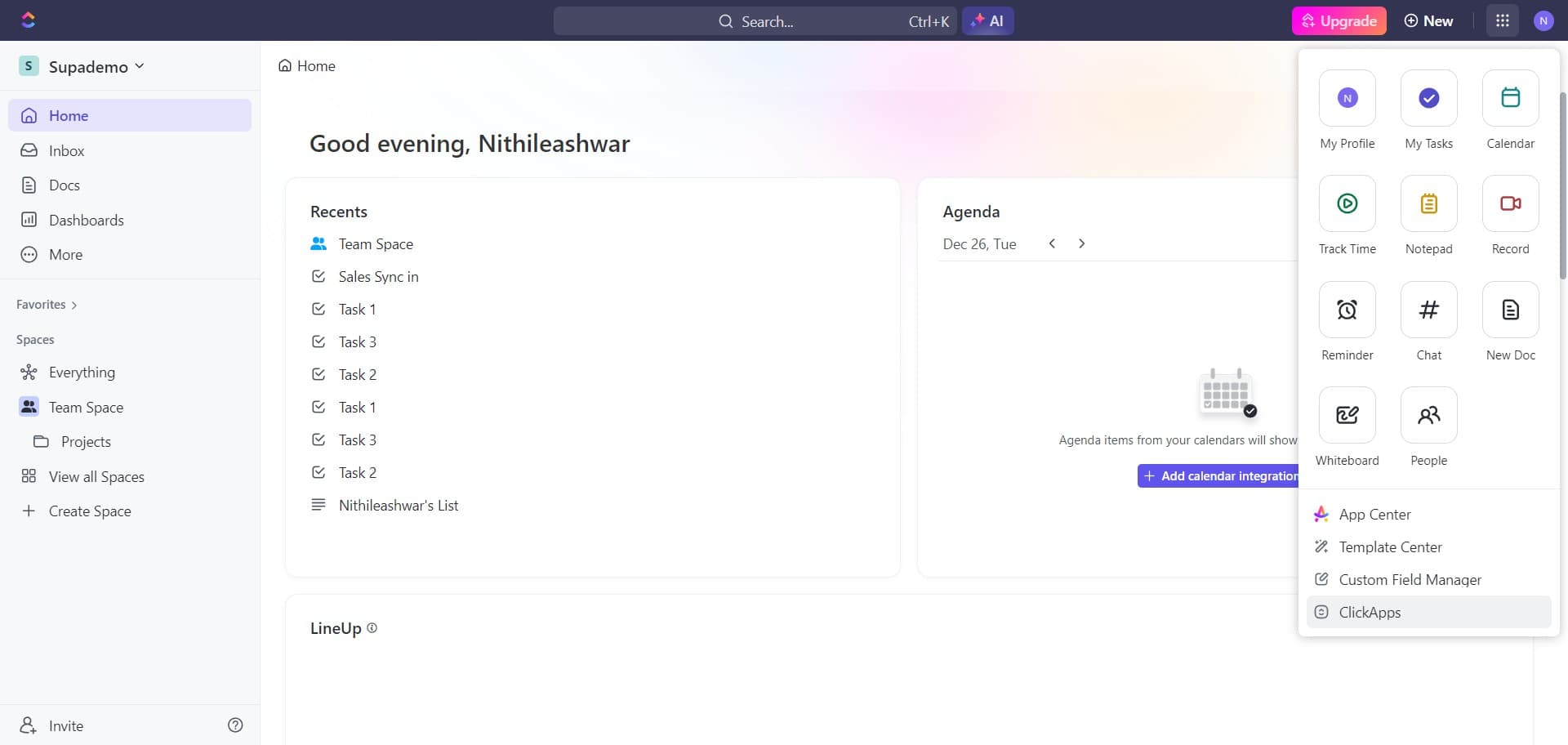Check off Task 2 in Recents
Image resolution: width=1568 pixels, height=745 pixels.
point(318,374)
